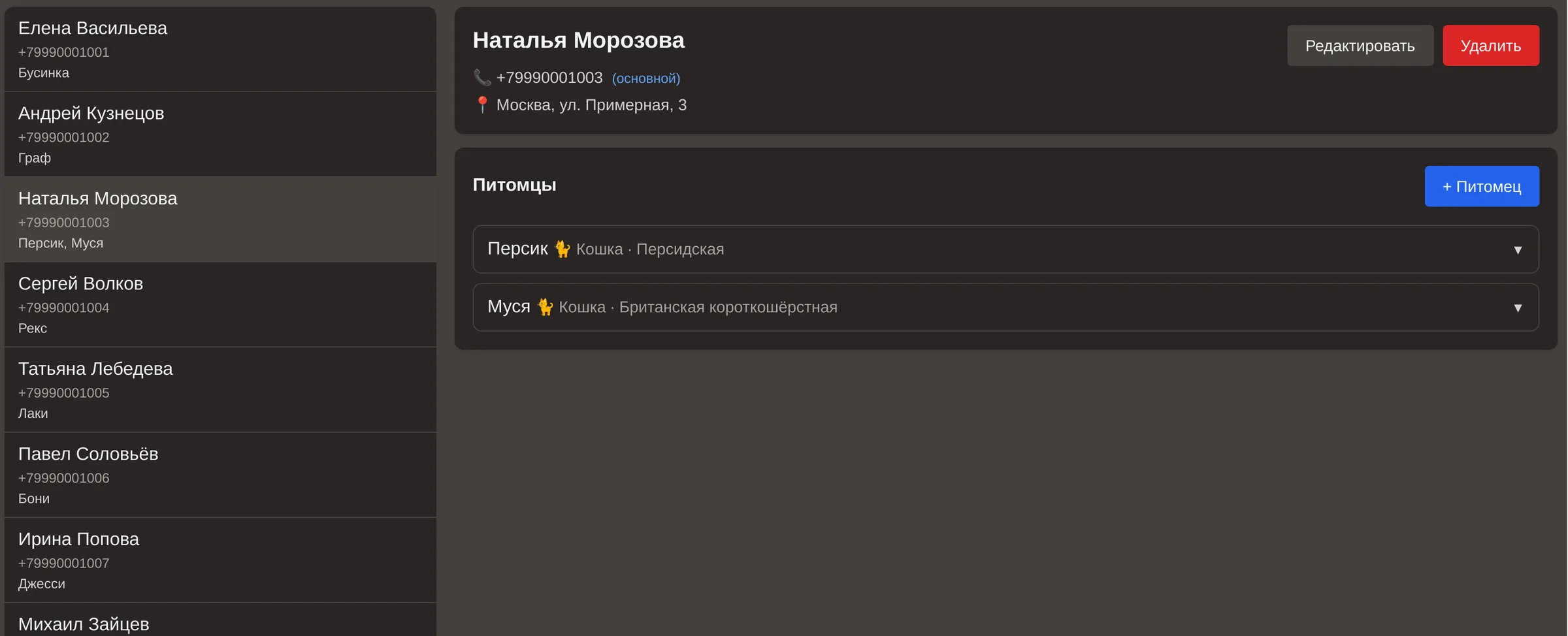Click the phone icon next to +79990001003
Screen dimensions: 1568x636
point(482,78)
